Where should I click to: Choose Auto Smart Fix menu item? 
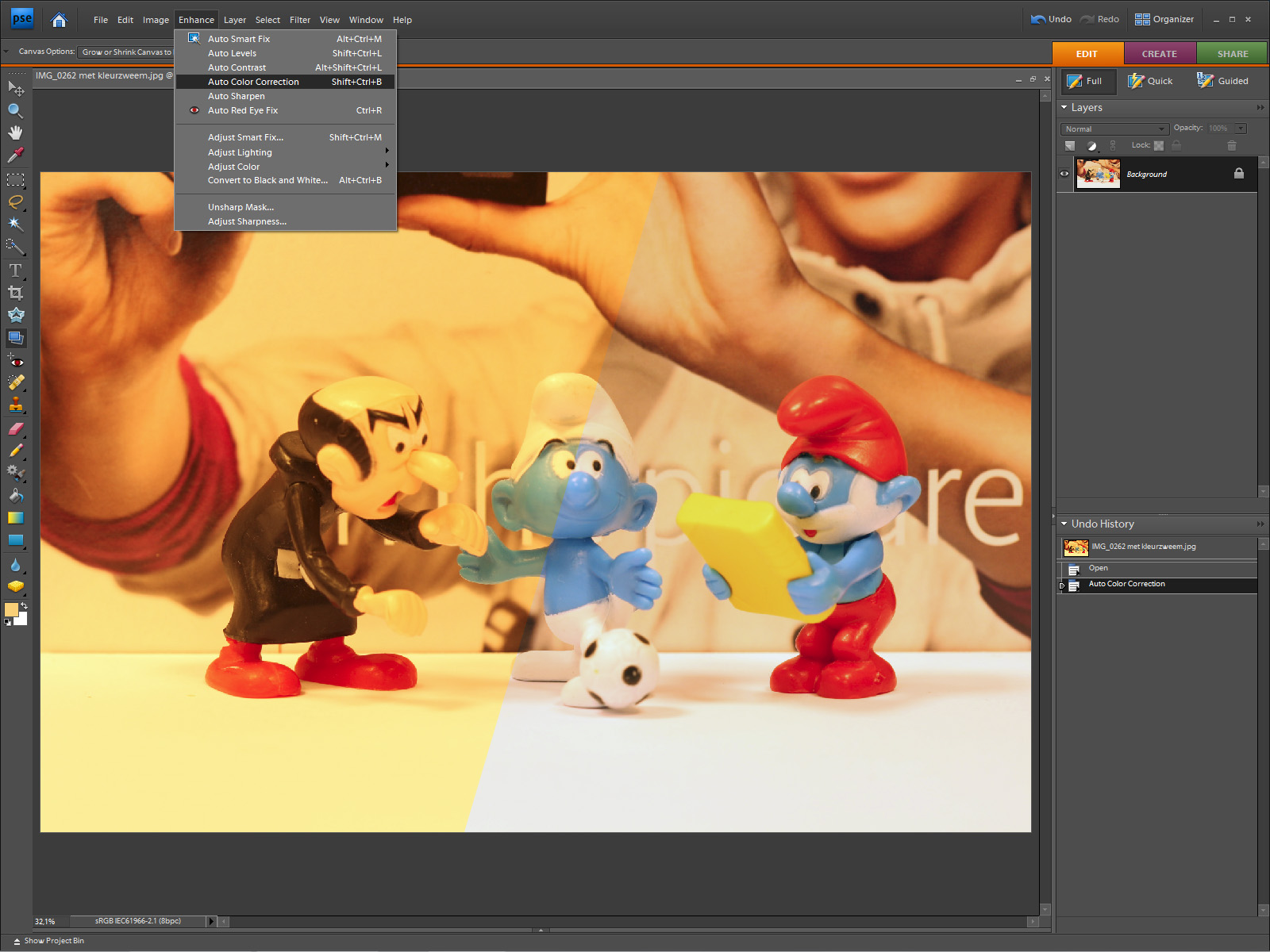pos(286,39)
